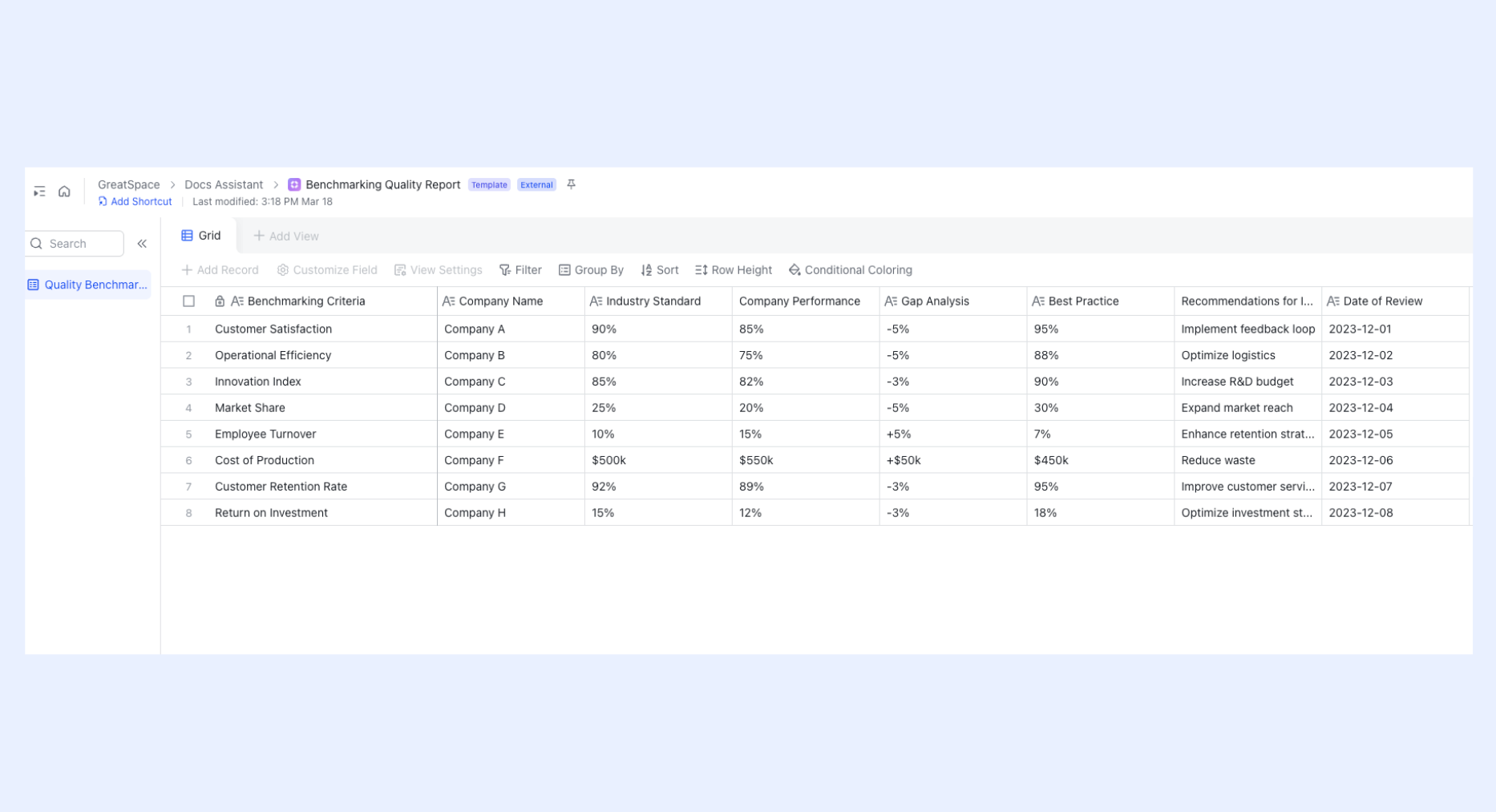Click the Company Performance column header
Image resolution: width=1496 pixels, height=812 pixels.
806,301
